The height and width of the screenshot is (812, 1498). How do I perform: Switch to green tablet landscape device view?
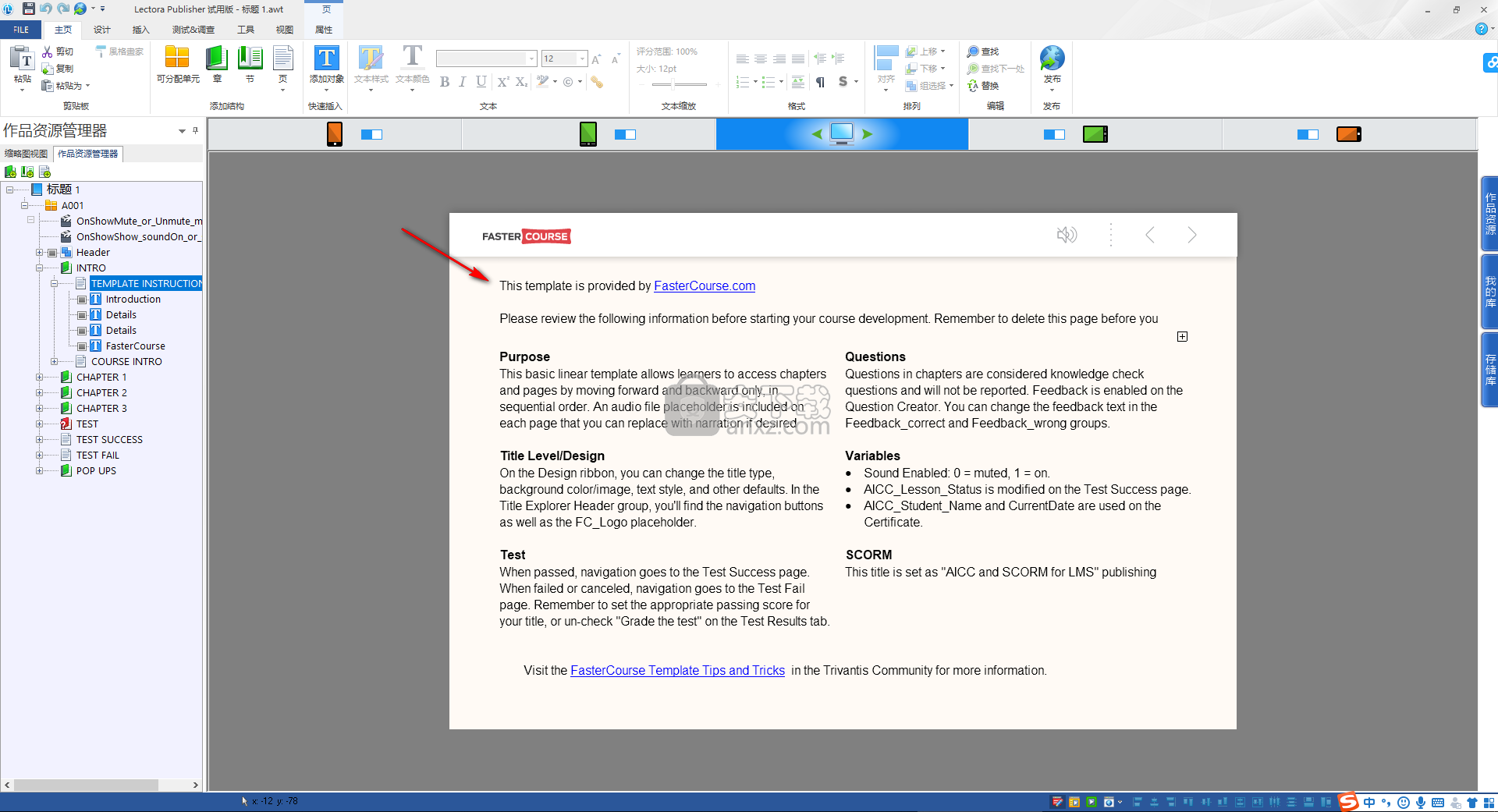1095,134
